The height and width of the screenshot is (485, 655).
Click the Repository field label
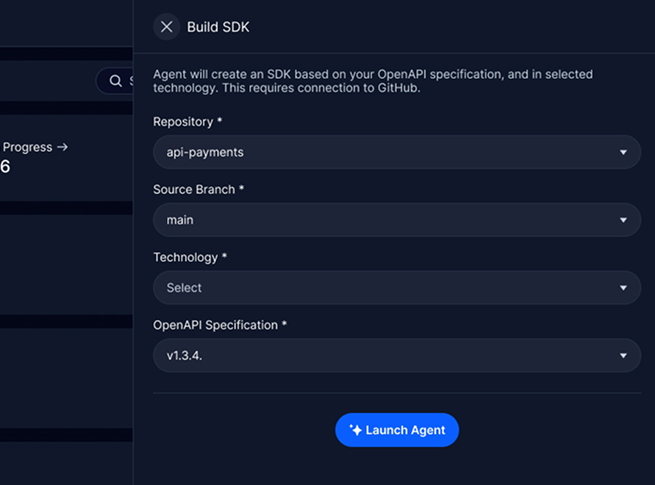point(187,122)
